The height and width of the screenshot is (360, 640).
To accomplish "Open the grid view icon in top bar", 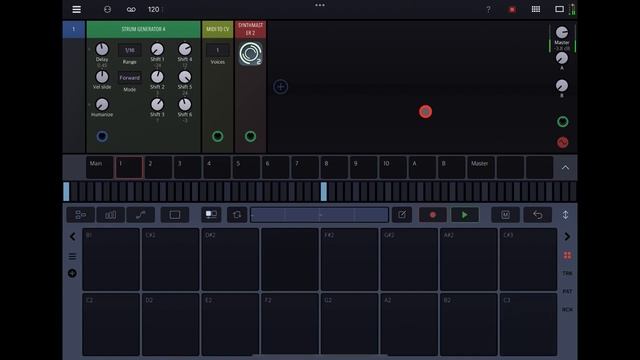I will coord(536,9).
